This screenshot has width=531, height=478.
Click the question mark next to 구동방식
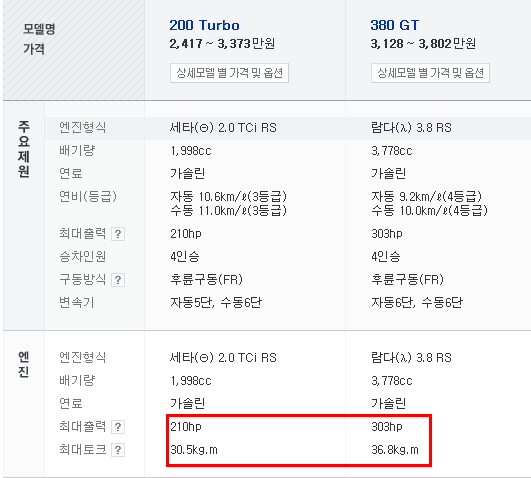coord(118,280)
